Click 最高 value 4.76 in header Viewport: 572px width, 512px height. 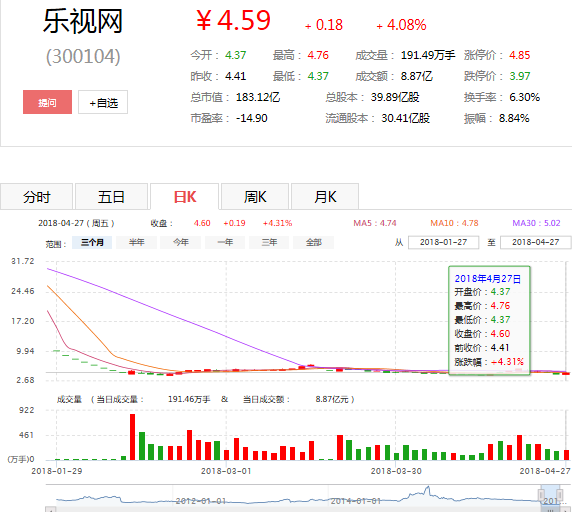[x=318, y=55]
